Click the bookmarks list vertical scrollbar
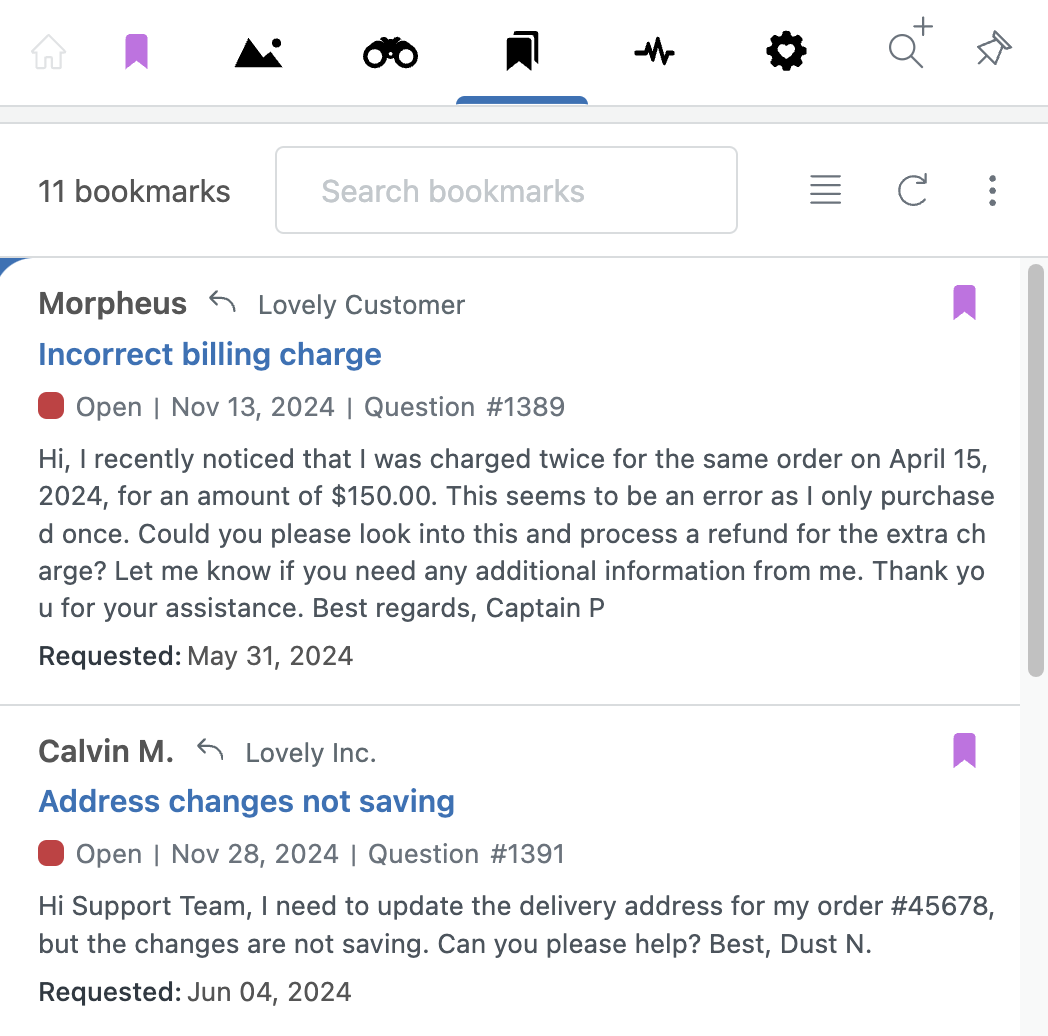Viewport: 1048px width, 1036px height. 1035,471
